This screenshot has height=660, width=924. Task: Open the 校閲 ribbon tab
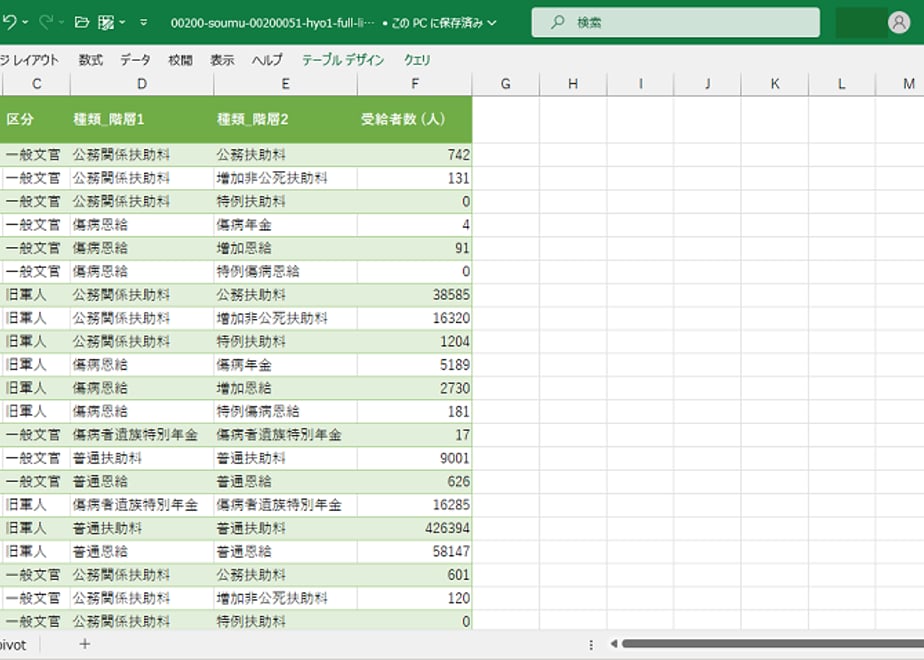180,60
